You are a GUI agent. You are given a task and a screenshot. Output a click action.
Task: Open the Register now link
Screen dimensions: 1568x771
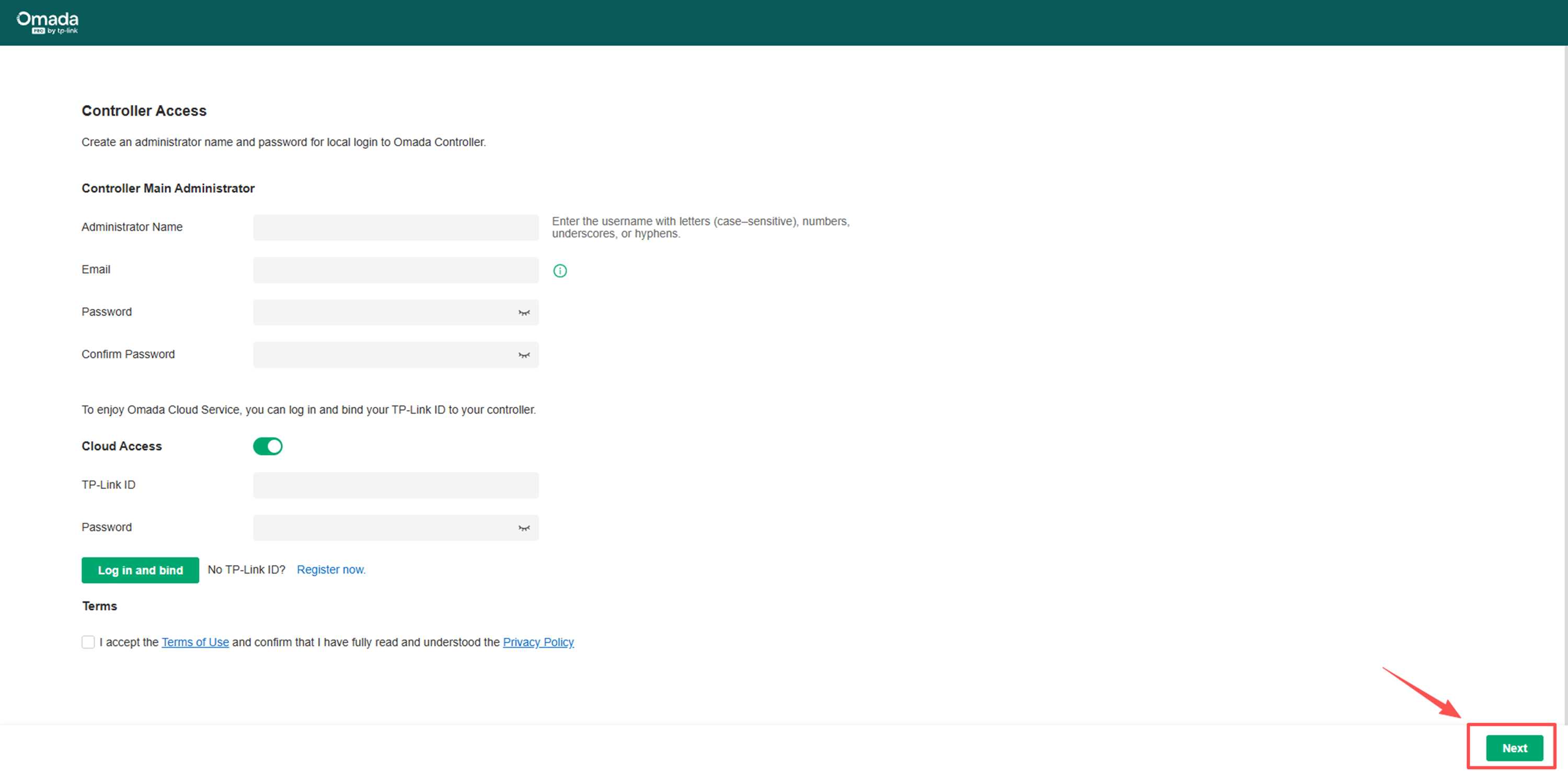point(331,569)
